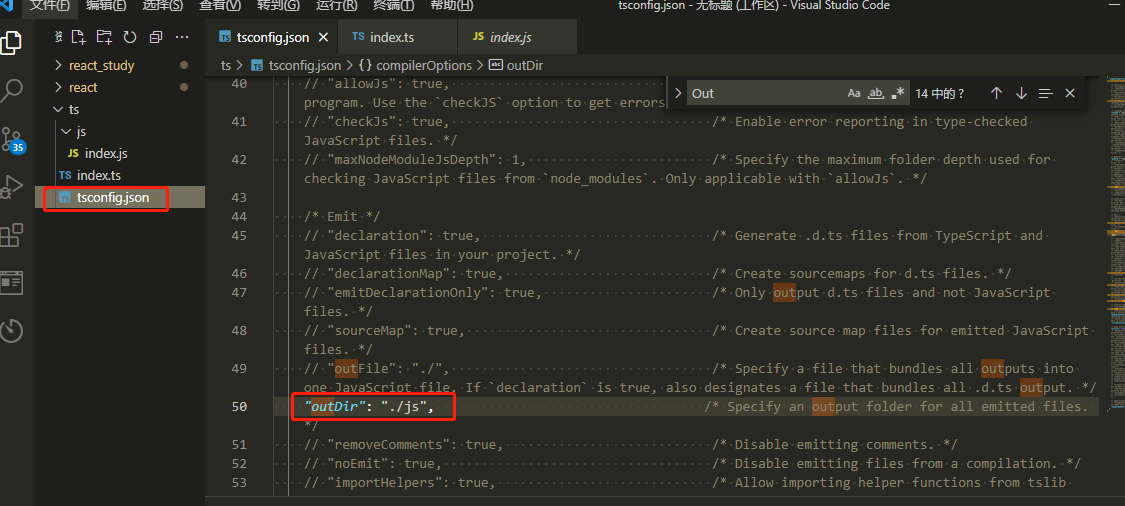Toggle Match Whole Word in find widget

click(876, 93)
